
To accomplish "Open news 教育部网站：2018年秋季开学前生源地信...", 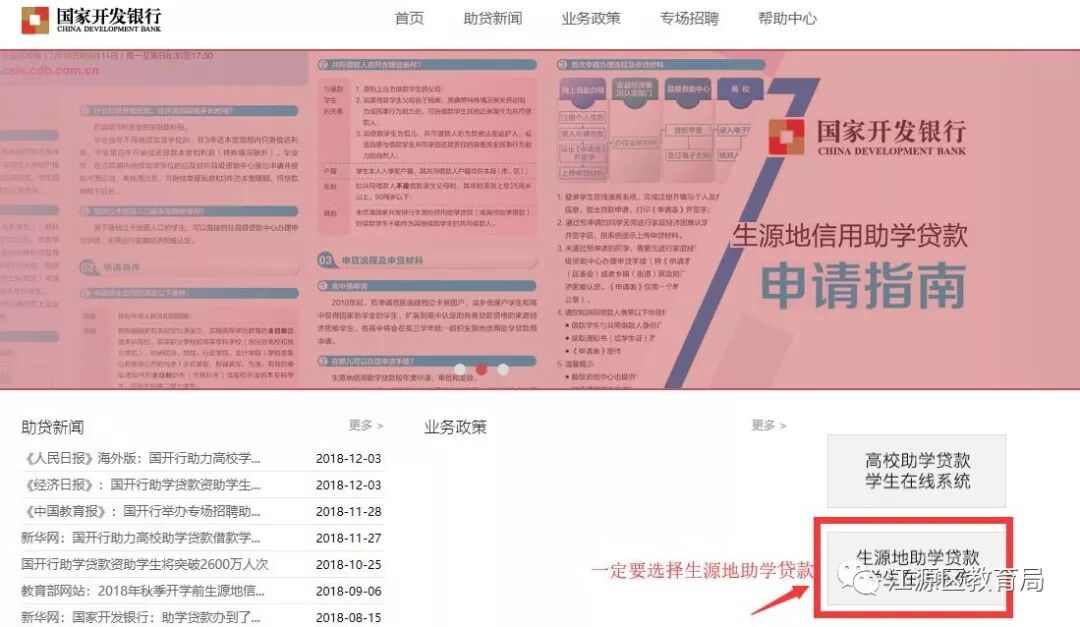I will coord(143,590).
